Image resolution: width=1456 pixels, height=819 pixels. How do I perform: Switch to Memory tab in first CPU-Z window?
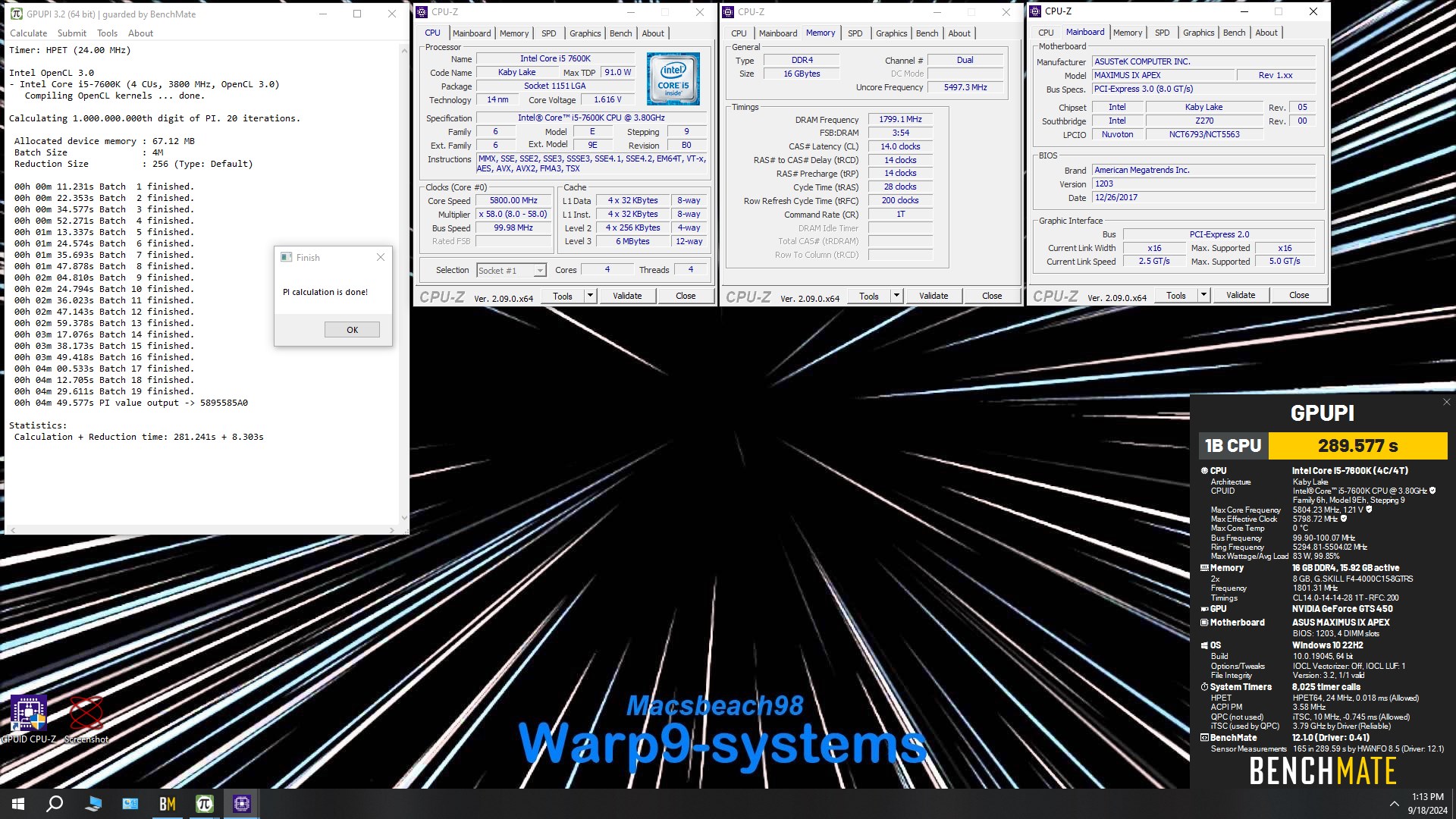514,33
